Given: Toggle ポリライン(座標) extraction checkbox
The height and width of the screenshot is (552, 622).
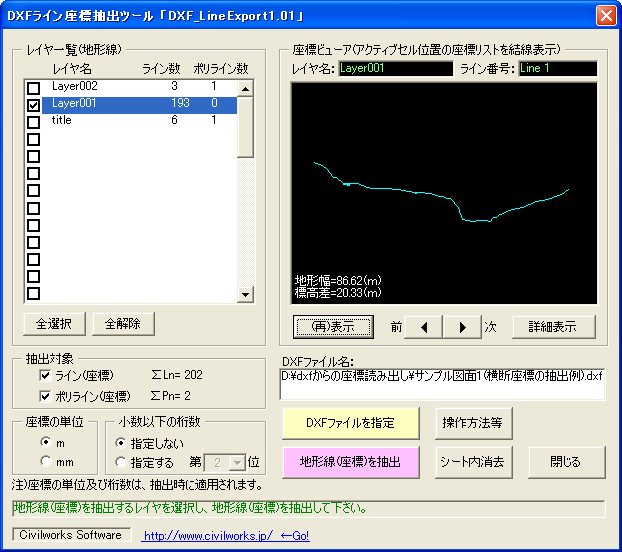Looking at the screenshot, I should click(x=45, y=396).
